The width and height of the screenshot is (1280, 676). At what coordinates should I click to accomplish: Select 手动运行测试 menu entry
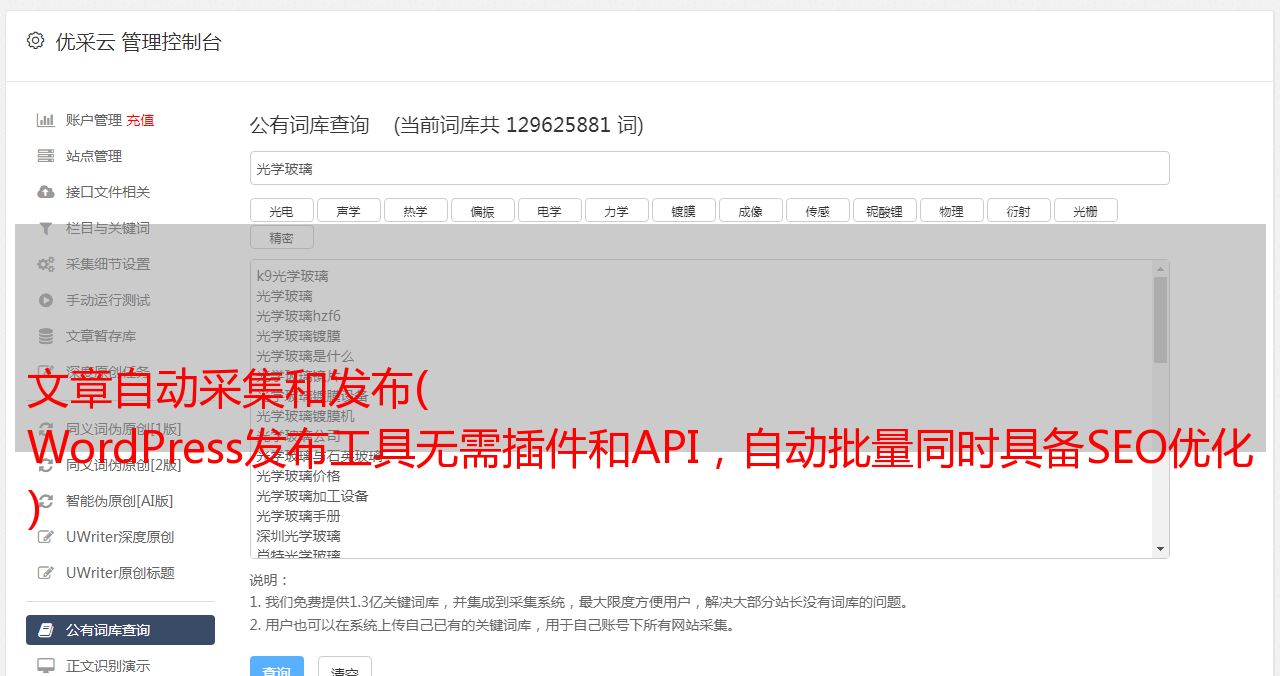(108, 300)
